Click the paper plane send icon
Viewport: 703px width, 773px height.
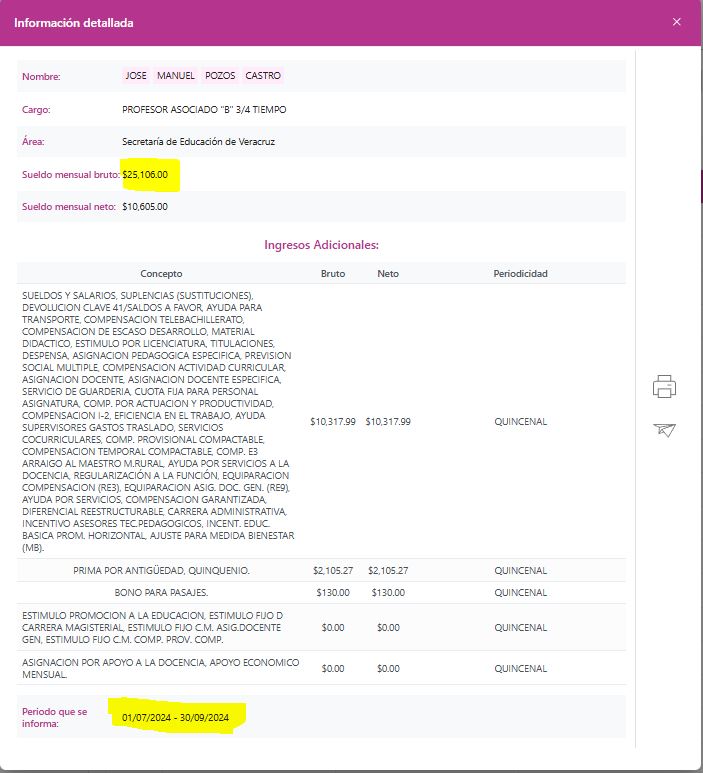665,429
